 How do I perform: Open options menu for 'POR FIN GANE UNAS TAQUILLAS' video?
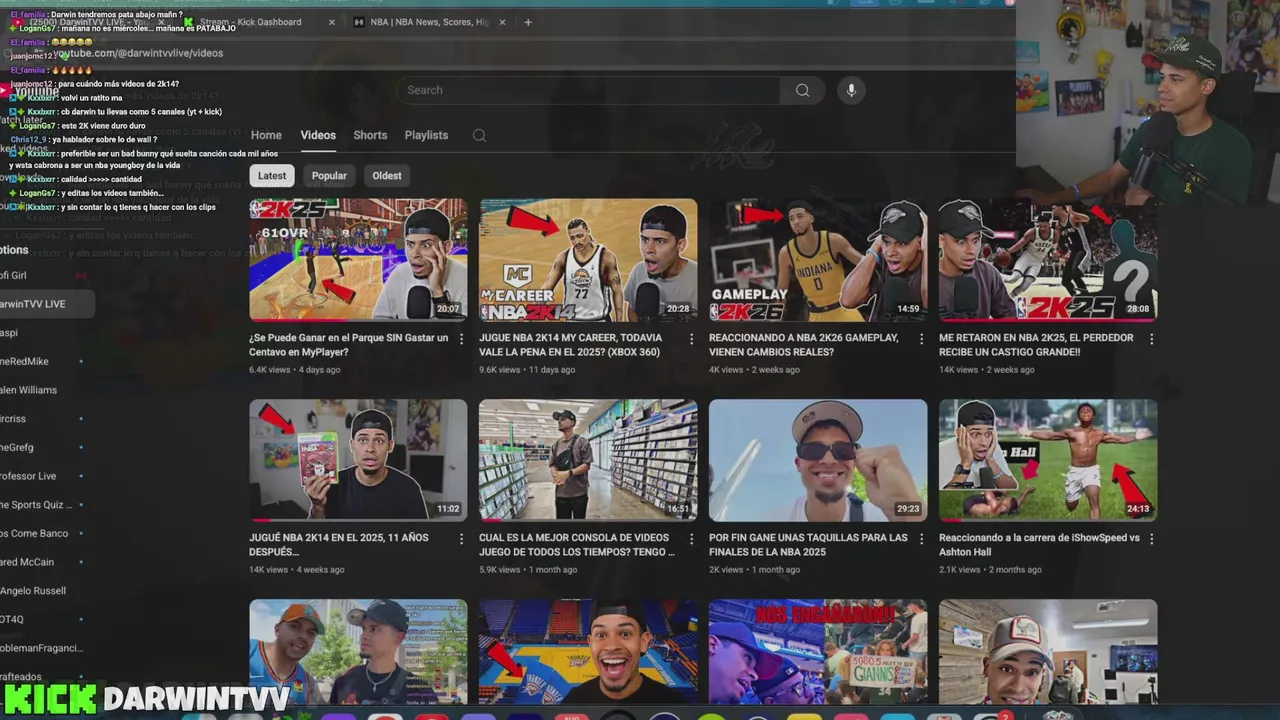[x=921, y=539]
